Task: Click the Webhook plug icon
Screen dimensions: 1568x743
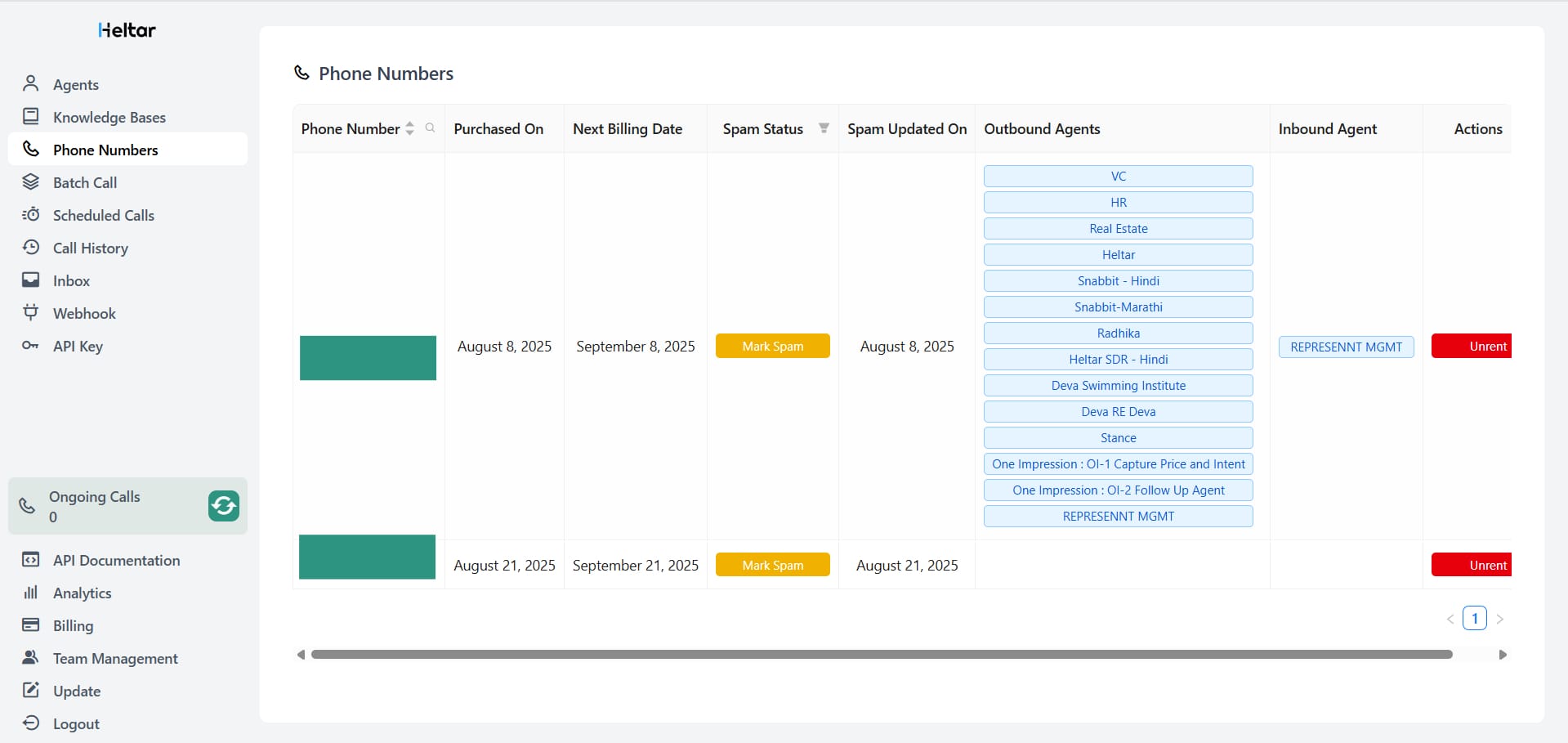Action: click(x=31, y=312)
